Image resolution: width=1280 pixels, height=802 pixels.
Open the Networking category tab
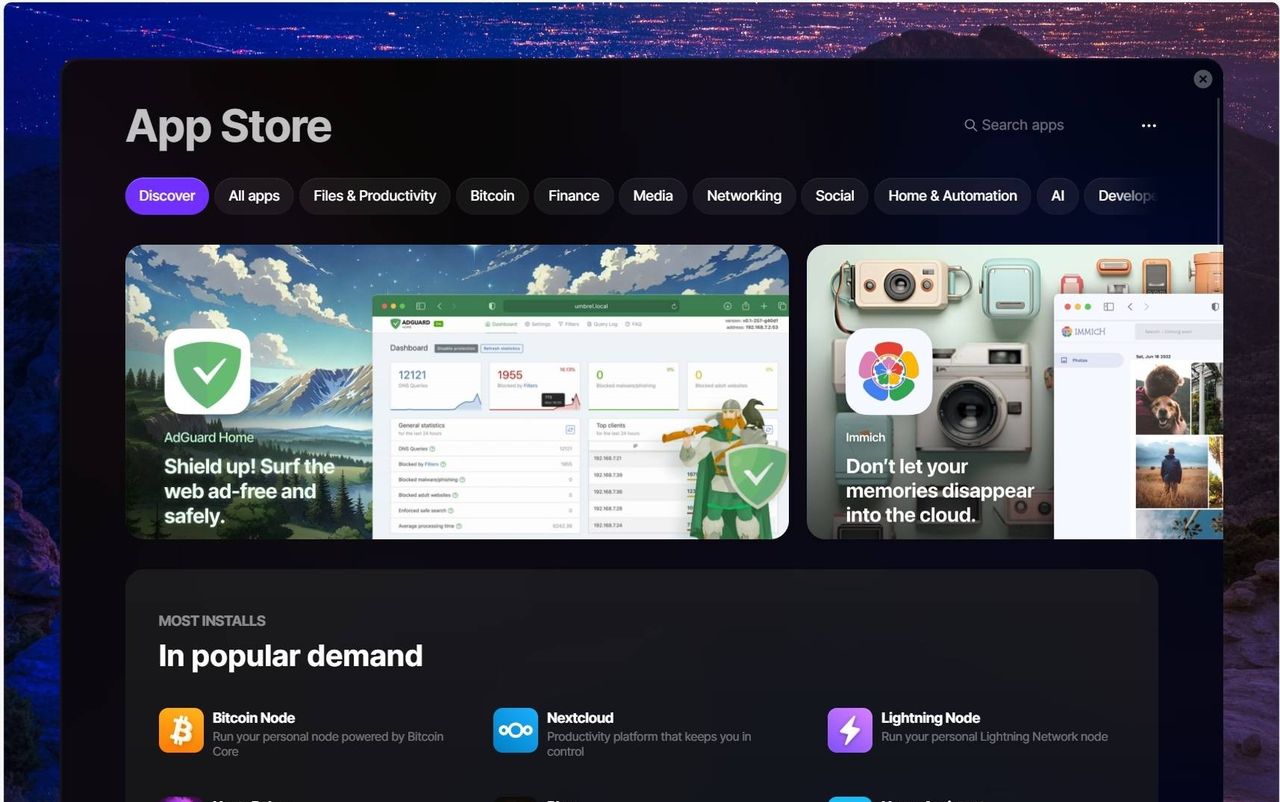click(x=744, y=196)
